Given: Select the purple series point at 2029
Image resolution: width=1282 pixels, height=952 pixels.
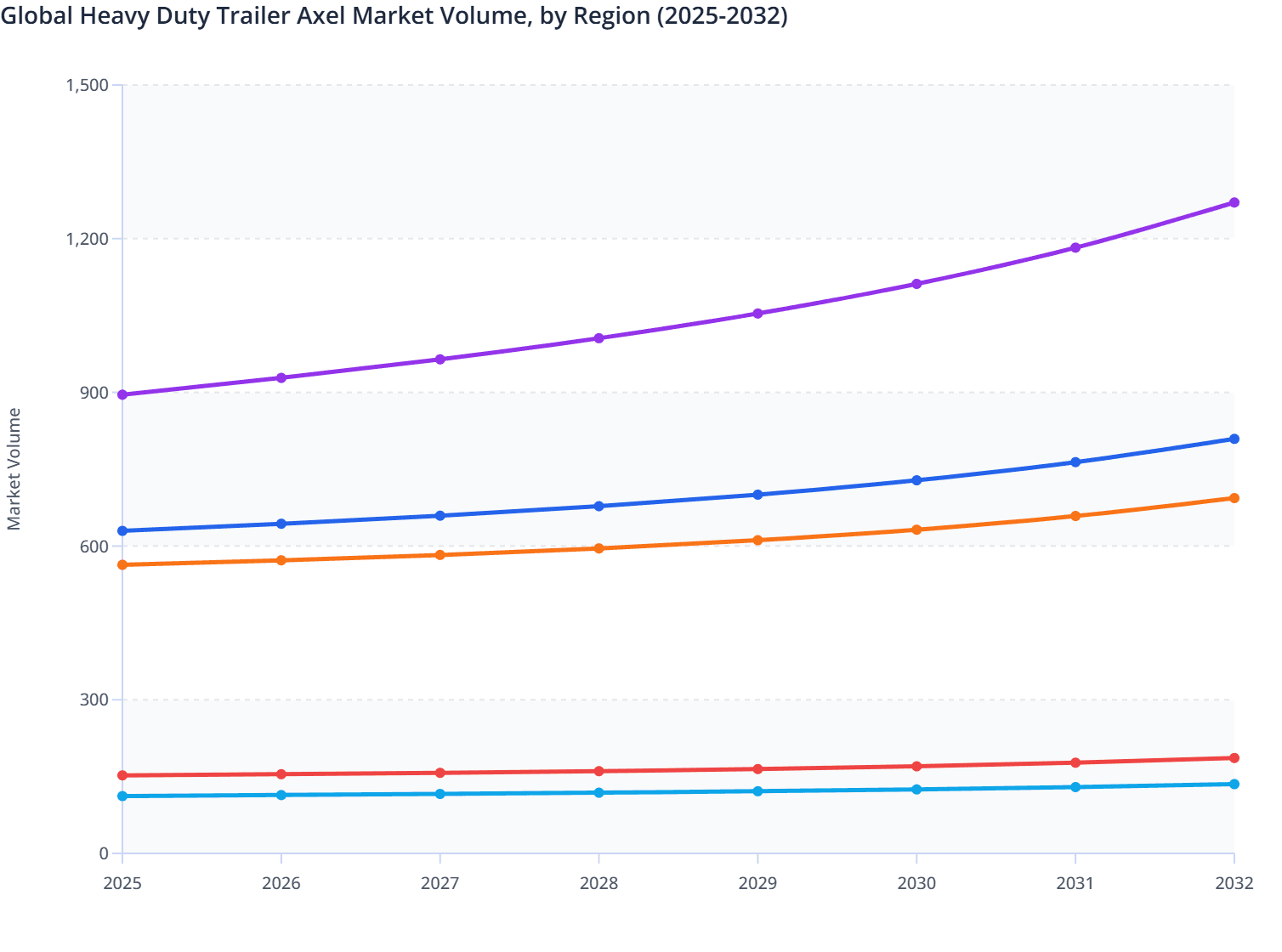Looking at the screenshot, I should 757,314.
